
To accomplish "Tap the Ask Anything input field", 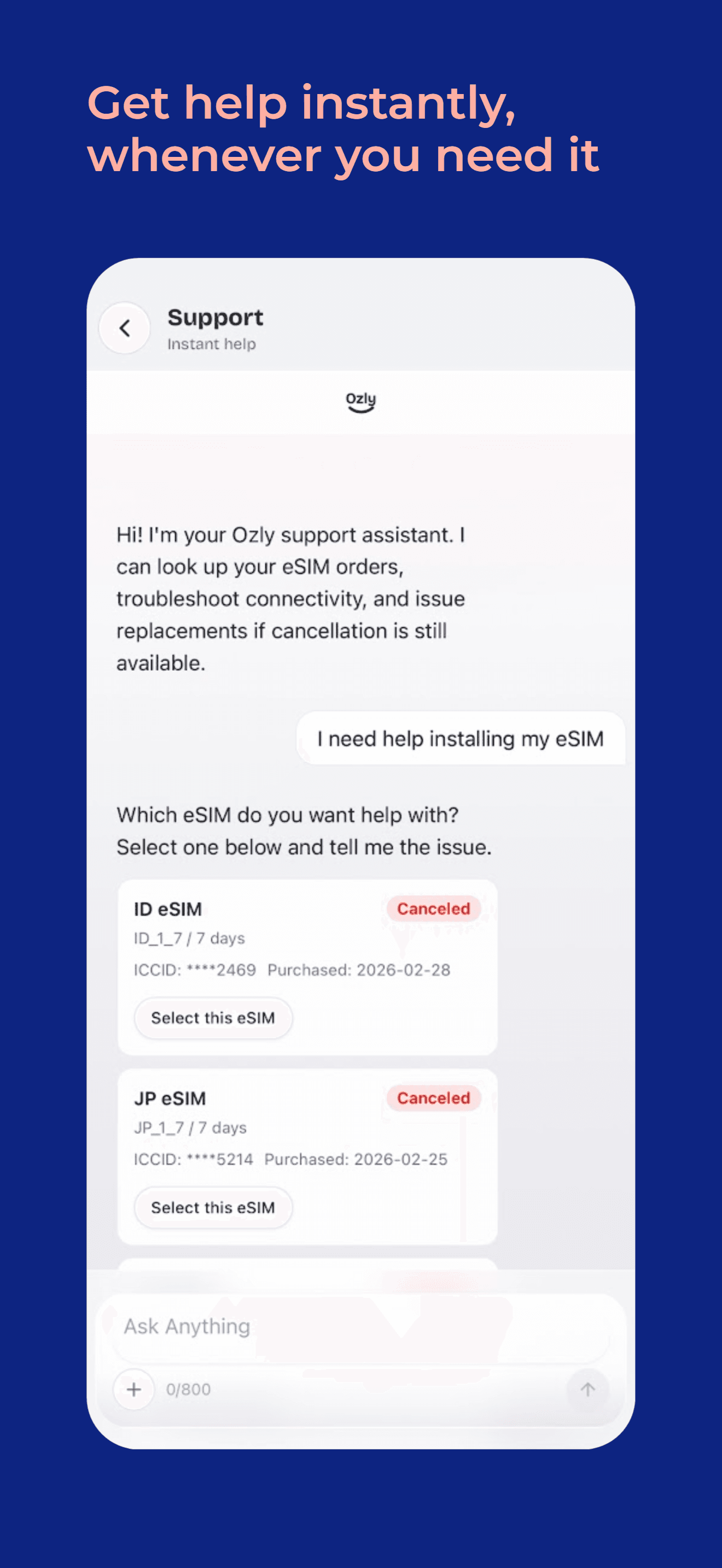I will pyautogui.click(x=360, y=1326).
